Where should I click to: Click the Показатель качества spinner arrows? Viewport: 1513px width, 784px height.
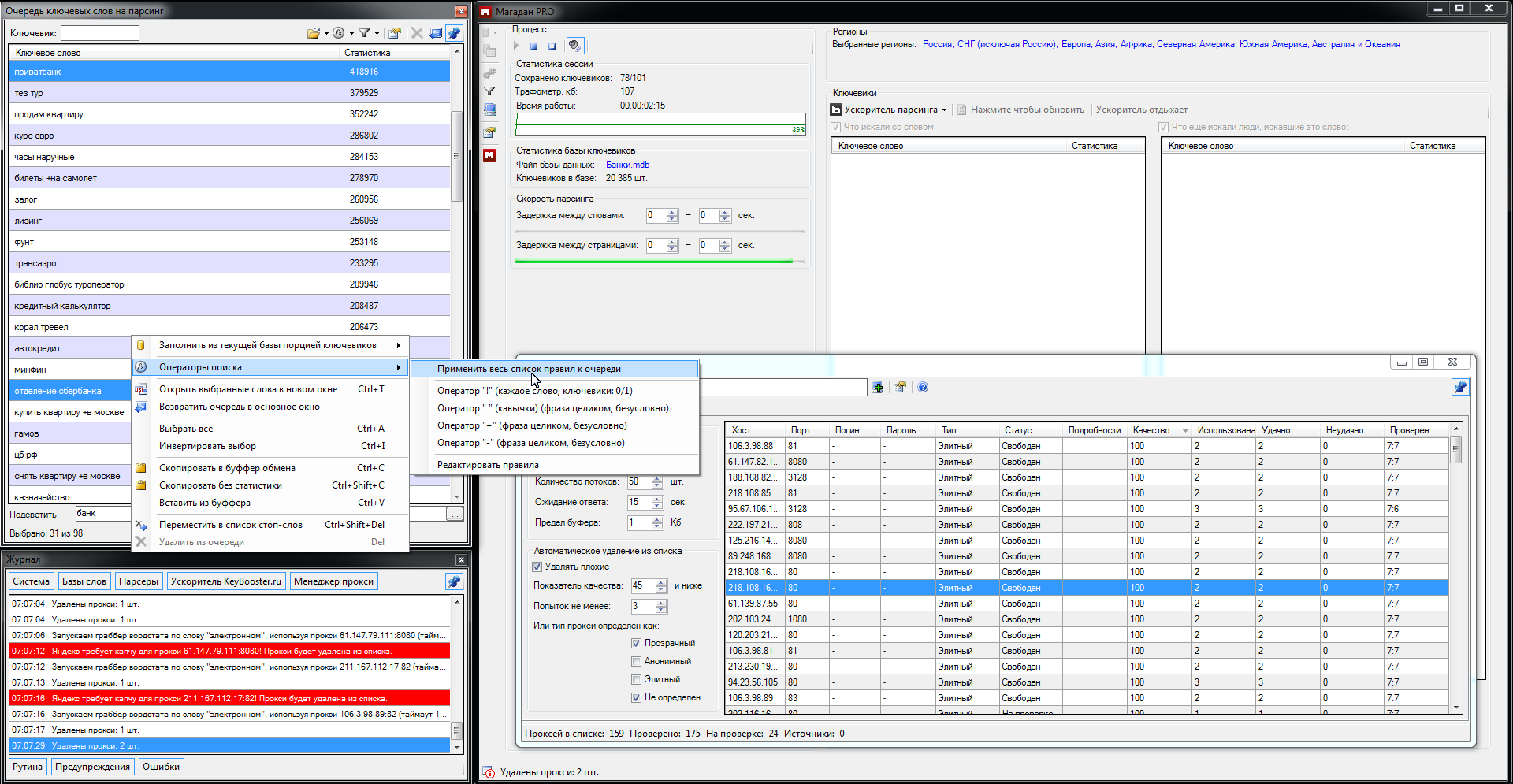(x=661, y=585)
